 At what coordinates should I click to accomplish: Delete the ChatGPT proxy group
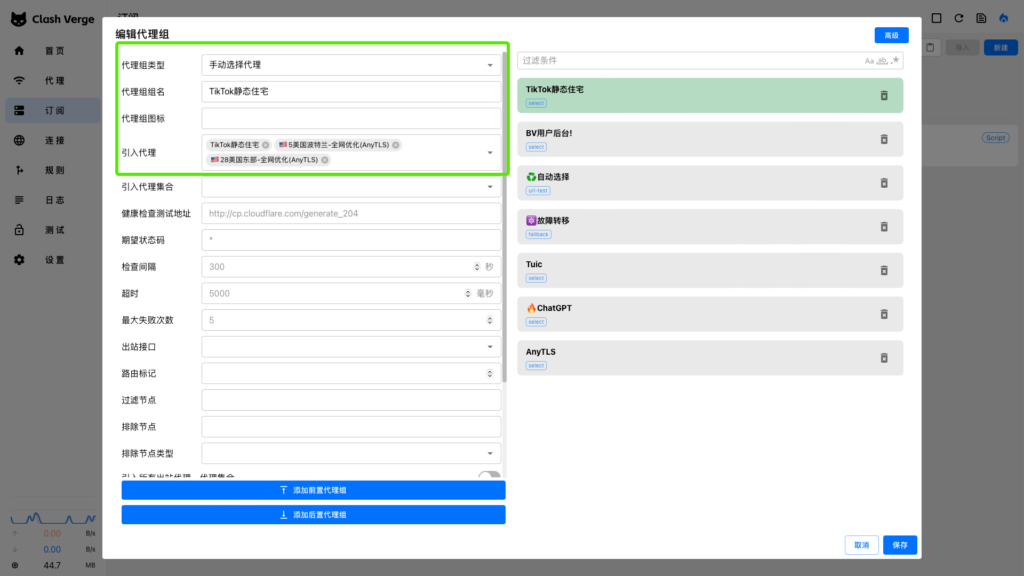(x=884, y=314)
